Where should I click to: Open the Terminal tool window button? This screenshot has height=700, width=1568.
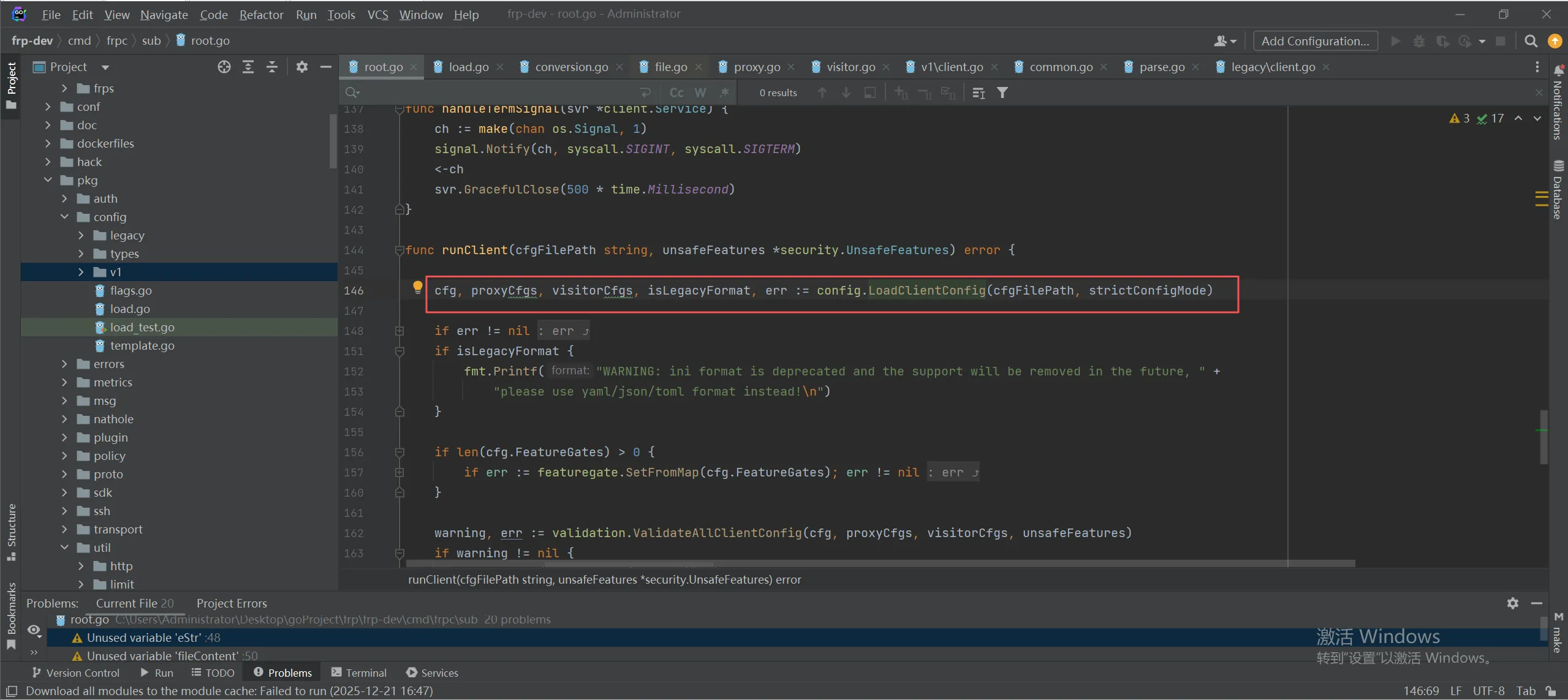tap(359, 672)
